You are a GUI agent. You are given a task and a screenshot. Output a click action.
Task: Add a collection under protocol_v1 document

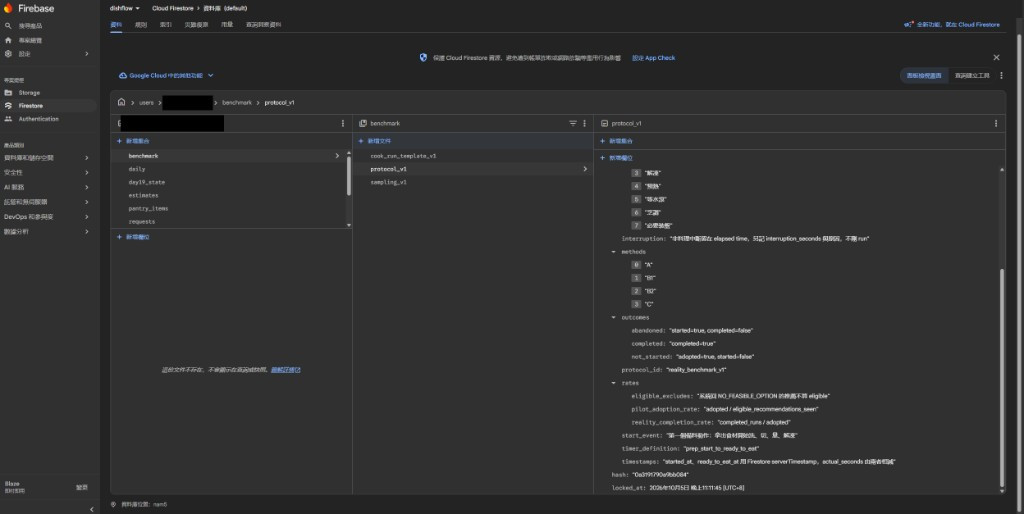[617, 141]
